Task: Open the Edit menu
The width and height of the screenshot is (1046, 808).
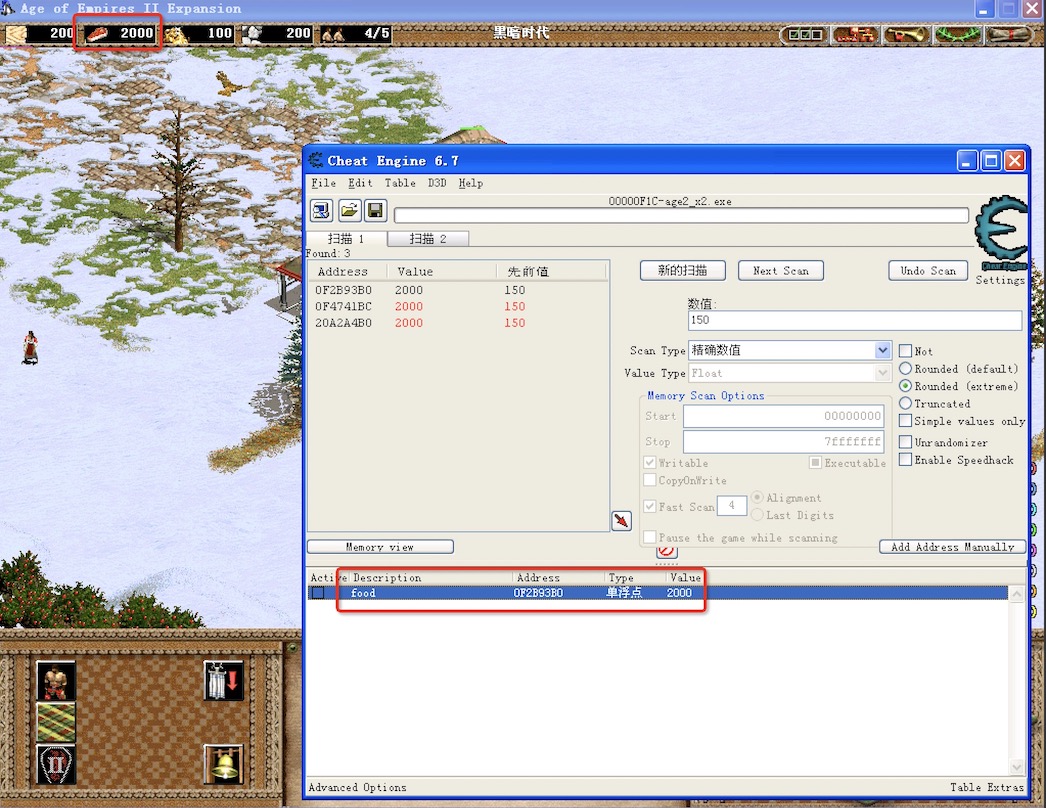Action: tap(360, 183)
